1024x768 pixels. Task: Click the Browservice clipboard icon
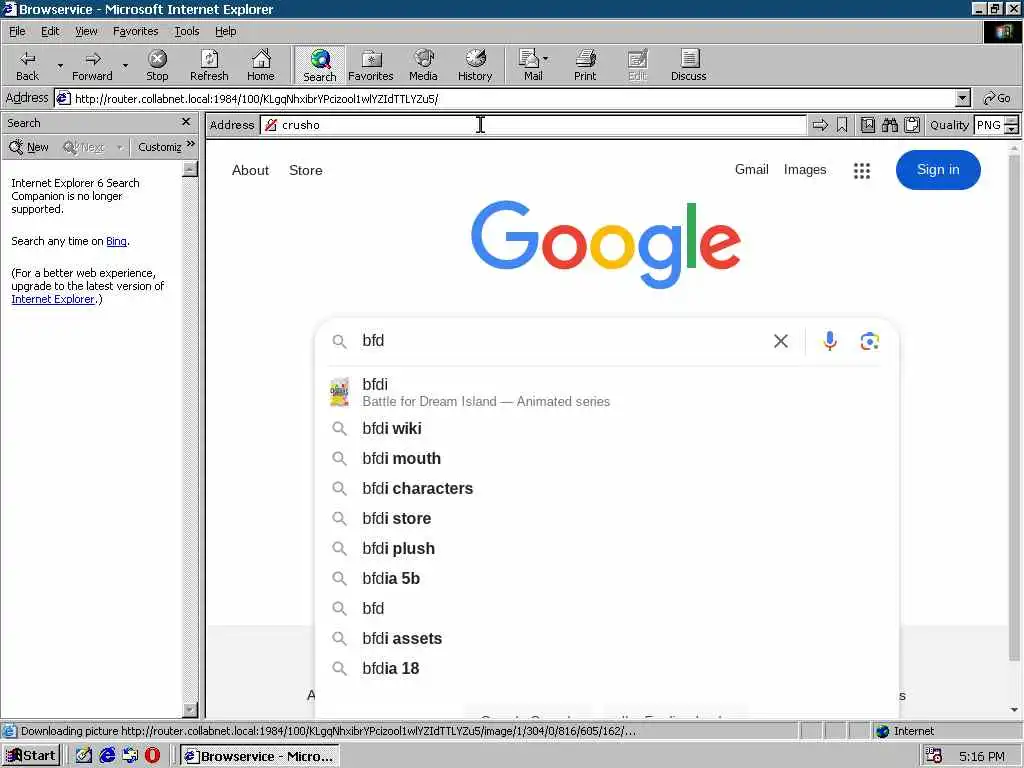(x=912, y=125)
